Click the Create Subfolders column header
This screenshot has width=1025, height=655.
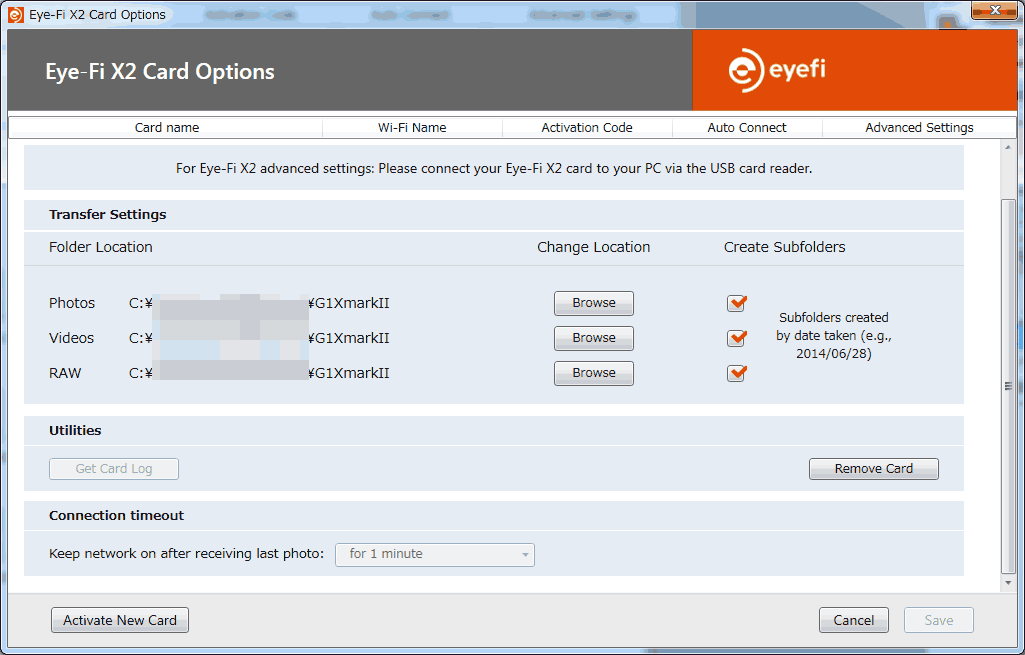[x=784, y=247]
